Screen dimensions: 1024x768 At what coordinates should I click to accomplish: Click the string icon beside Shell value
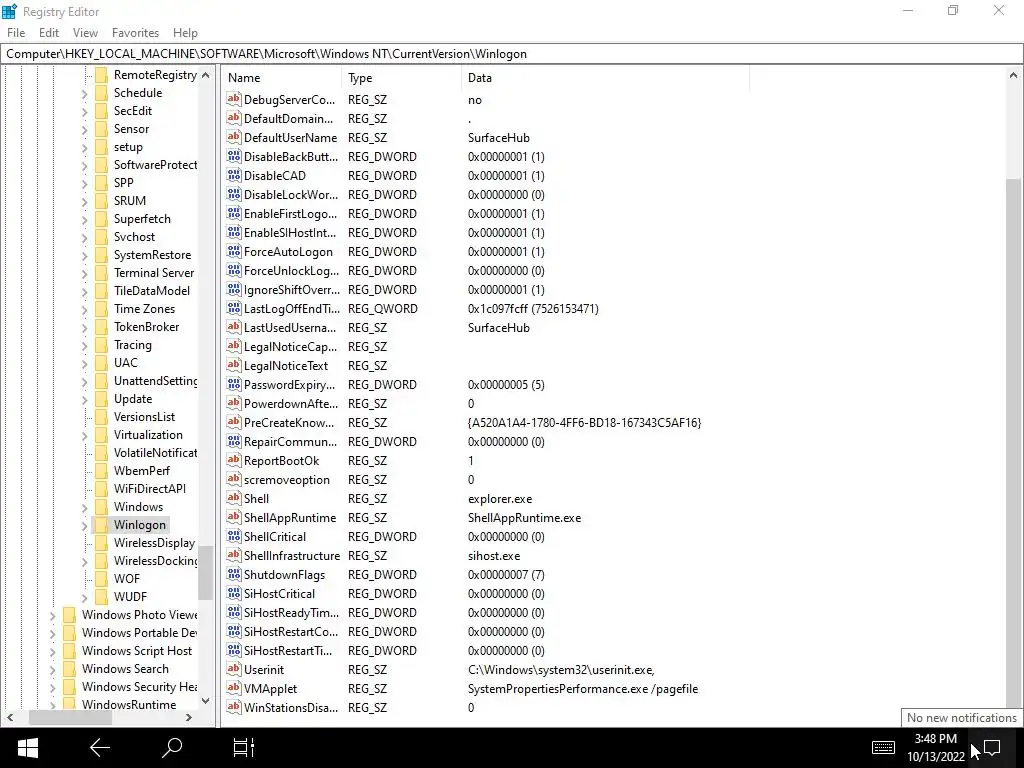pos(234,498)
